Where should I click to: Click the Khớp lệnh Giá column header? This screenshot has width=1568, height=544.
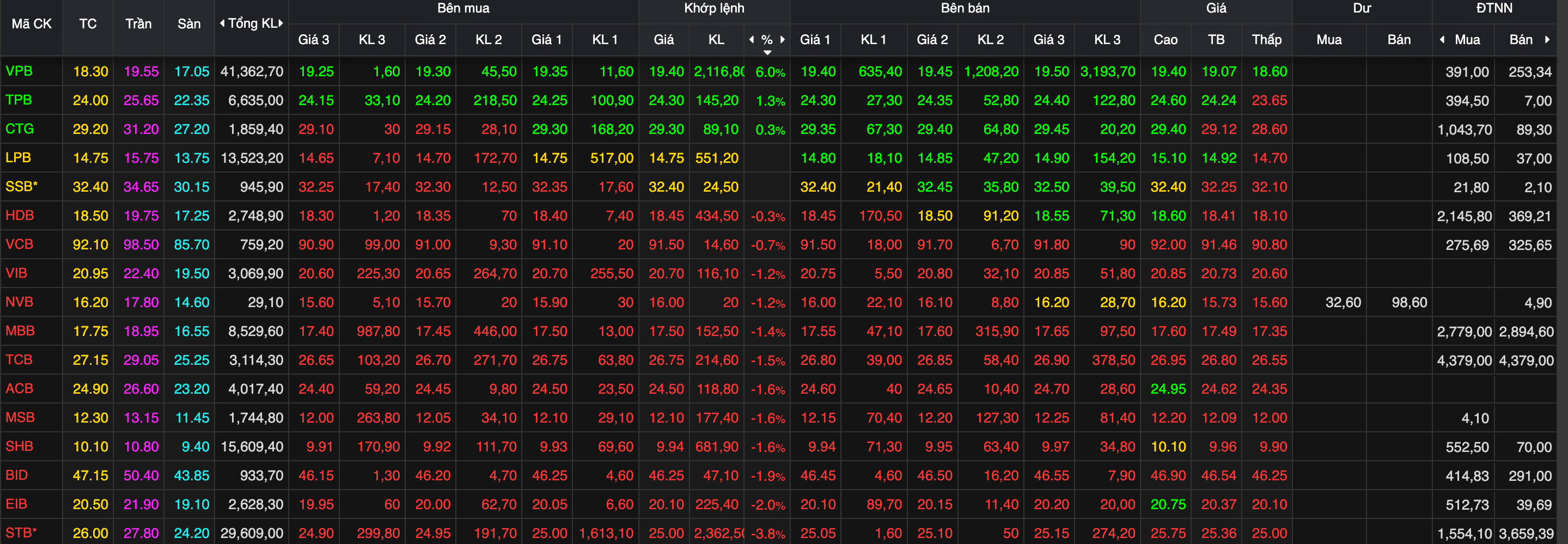tap(663, 40)
